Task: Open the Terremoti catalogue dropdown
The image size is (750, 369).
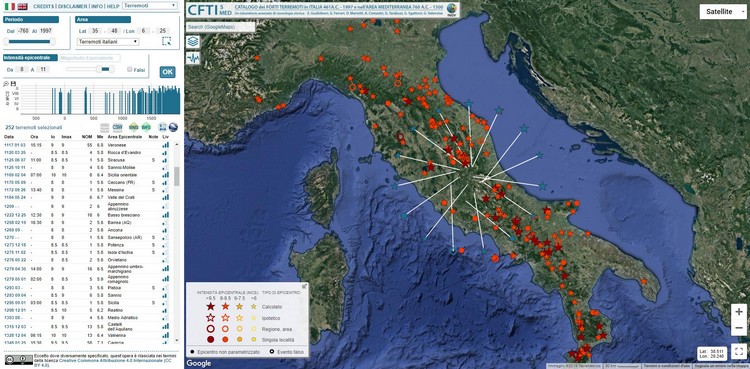Action: click(150, 6)
